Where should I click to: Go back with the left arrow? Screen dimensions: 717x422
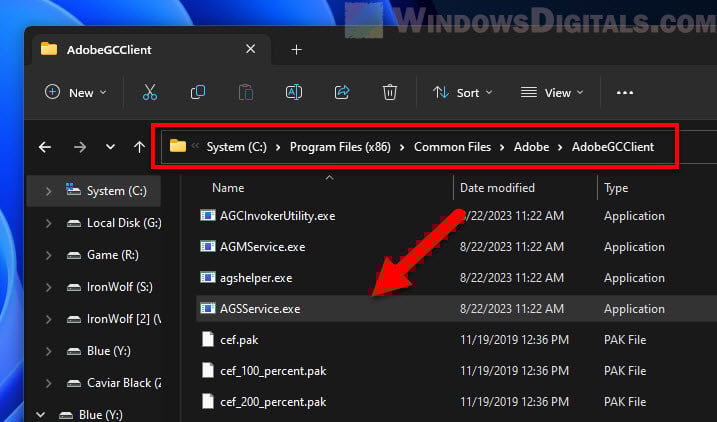45,147
